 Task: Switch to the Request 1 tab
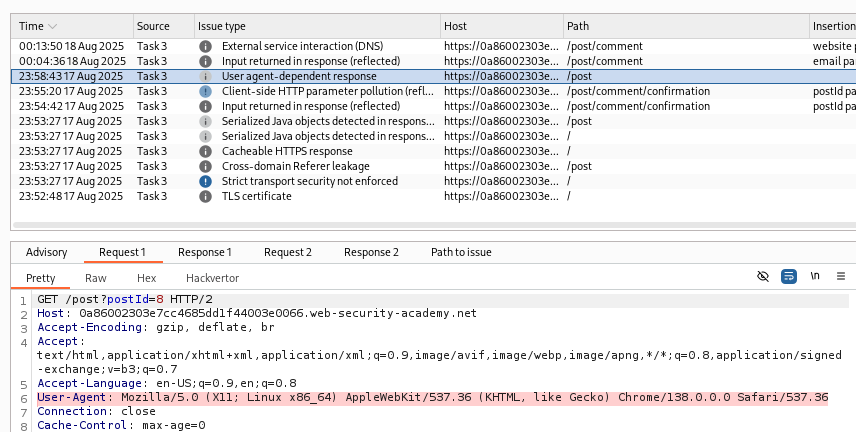tap(122, 252)
